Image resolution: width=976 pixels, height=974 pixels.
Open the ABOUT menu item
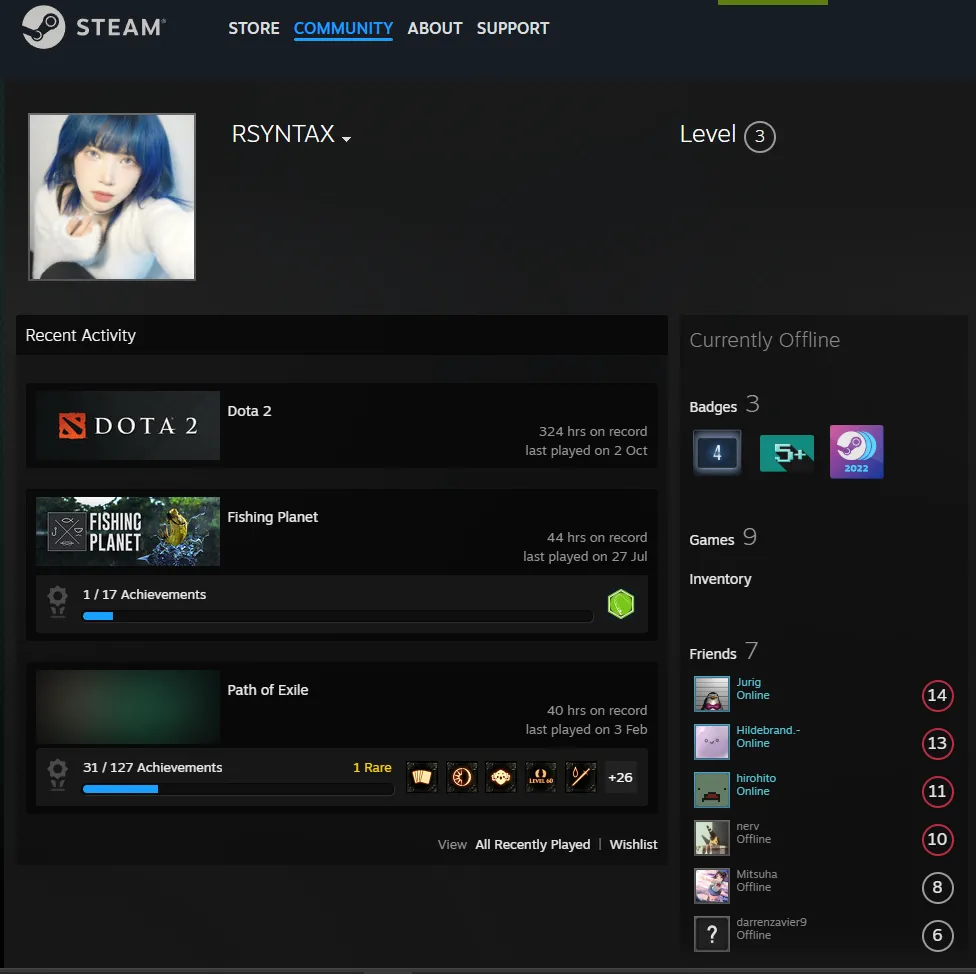[x=434, y=28]
